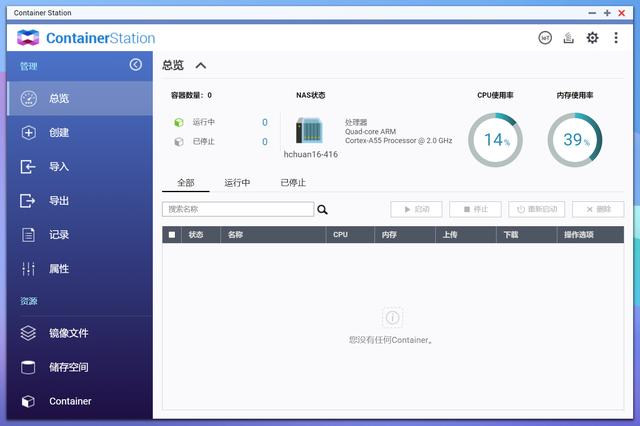Click the 创建 plus hexagon icon
The width and height of the screenshot is (640, 426).
point(29,133)
